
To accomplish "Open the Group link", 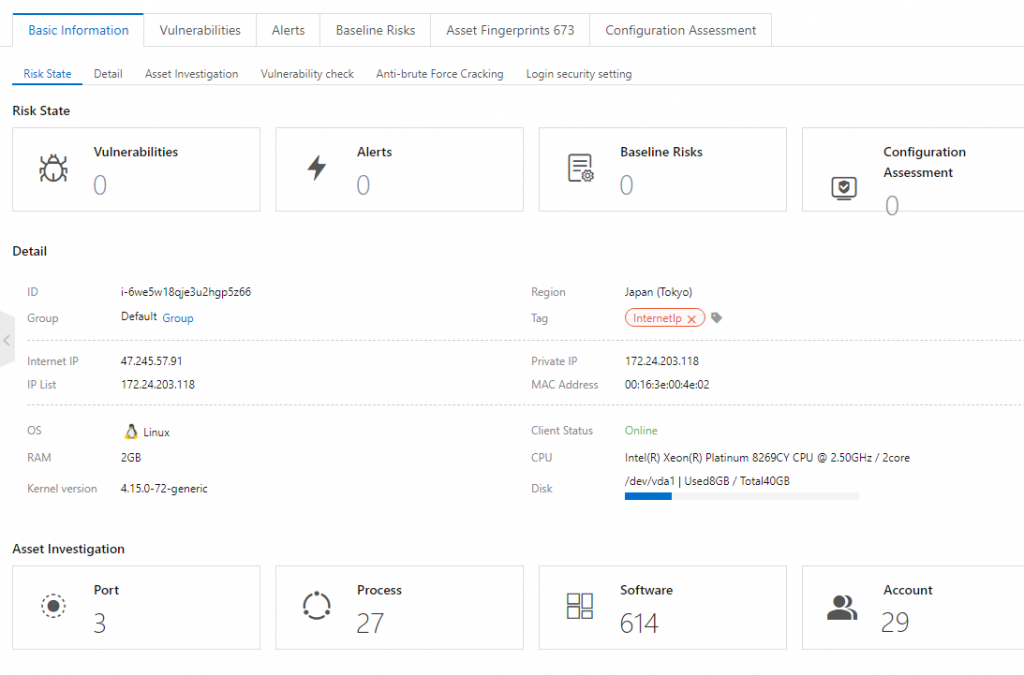I will 177,318.
